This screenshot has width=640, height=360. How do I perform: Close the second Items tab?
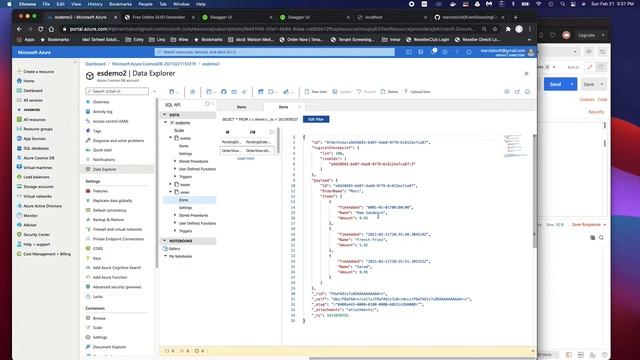pos(299,107)
